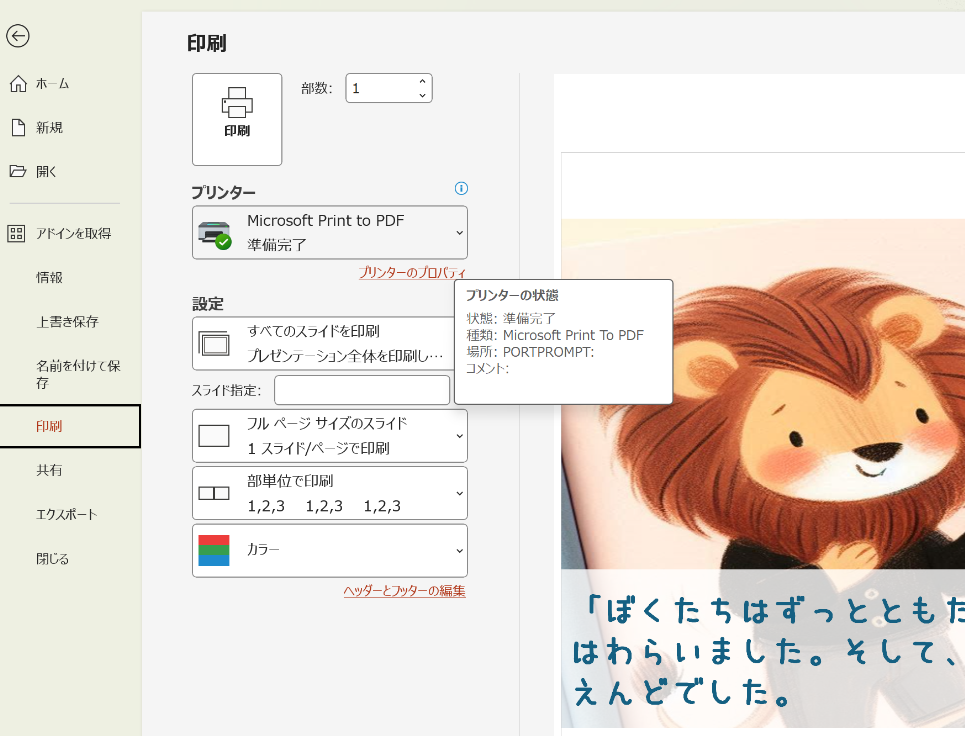
Task: Decrease the 部数 copy count
Action: [x=422, y=95]
